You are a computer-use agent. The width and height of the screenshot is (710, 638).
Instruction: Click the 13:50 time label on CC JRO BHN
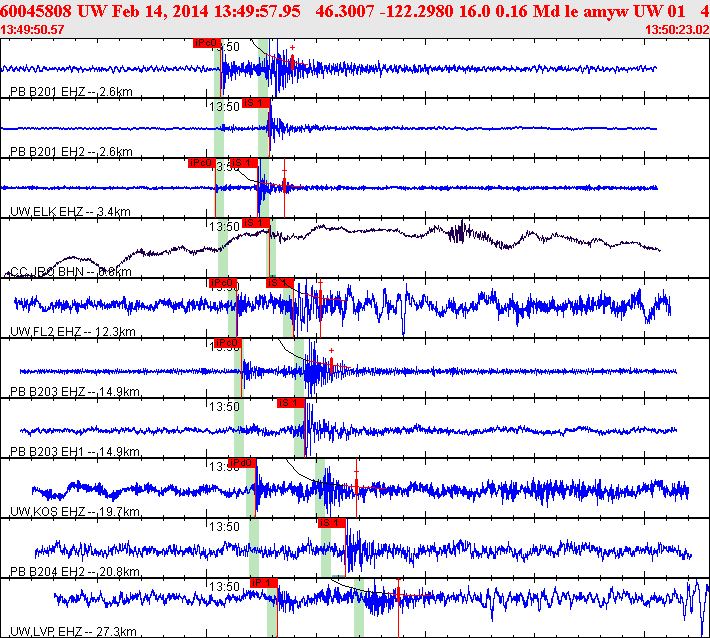click(x=224, y=226)
